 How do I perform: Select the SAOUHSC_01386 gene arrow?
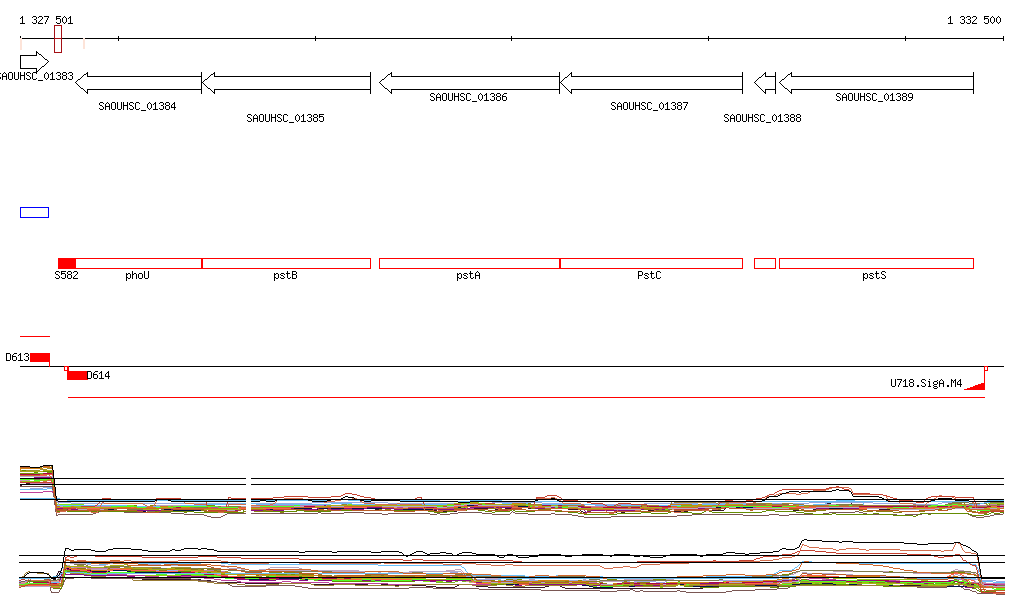coord(469,83)
